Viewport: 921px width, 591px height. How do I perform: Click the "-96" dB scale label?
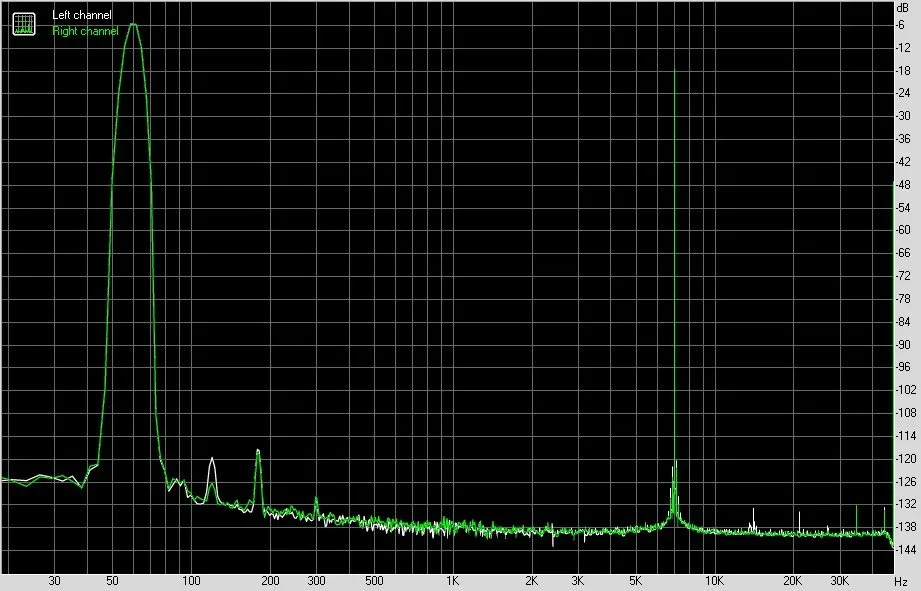903,367
